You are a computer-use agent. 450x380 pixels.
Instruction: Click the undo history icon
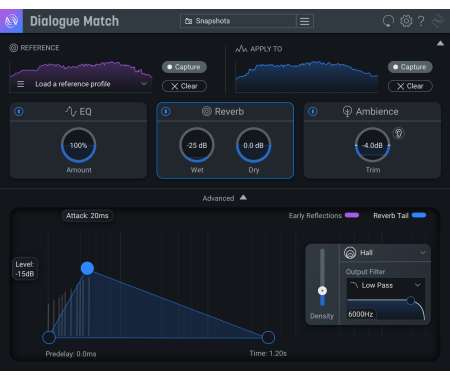coord(388,21)
